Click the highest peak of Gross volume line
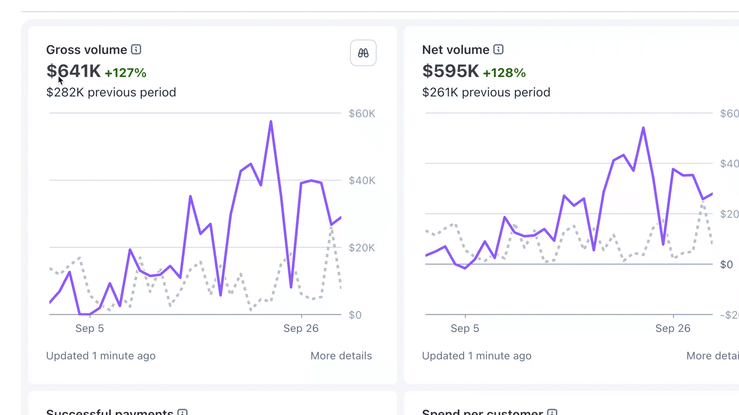 tap(271, 122)
